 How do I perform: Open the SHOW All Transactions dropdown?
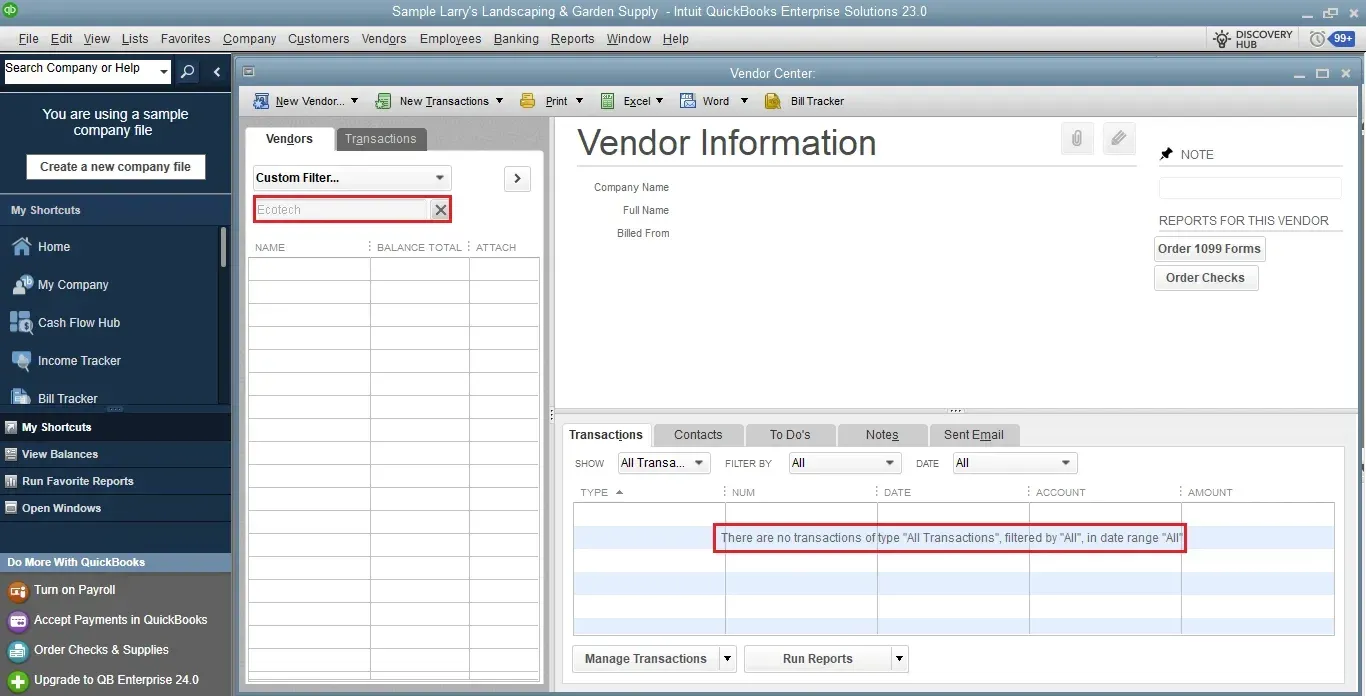click(664, 463)
